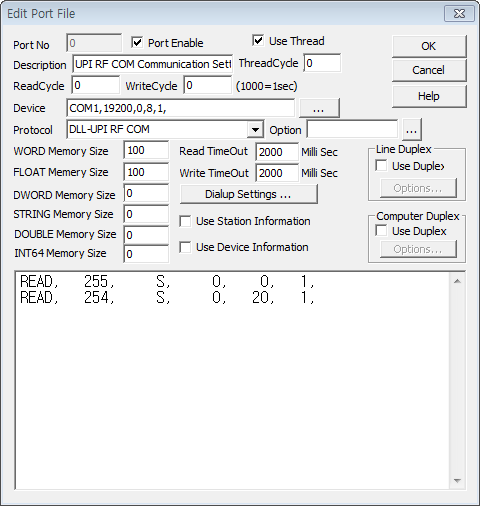This screenshot has height=506, width=480.
Task: Close the Edit Port File dialog
Action: pyautogui.click(x=459, y=14)
